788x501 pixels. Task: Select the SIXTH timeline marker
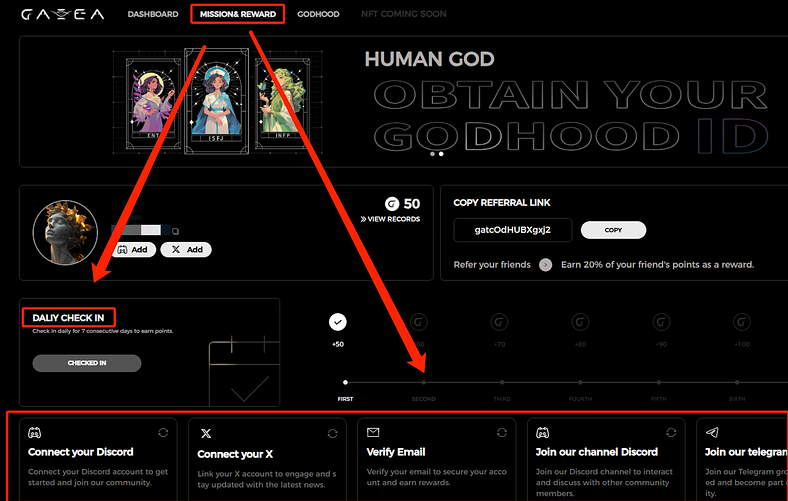737,382
